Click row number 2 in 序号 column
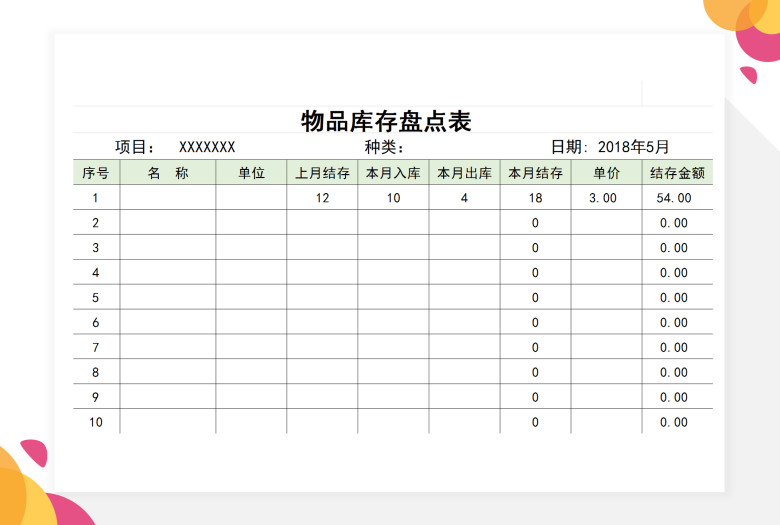780x525 pixels. tap(96, 222)
